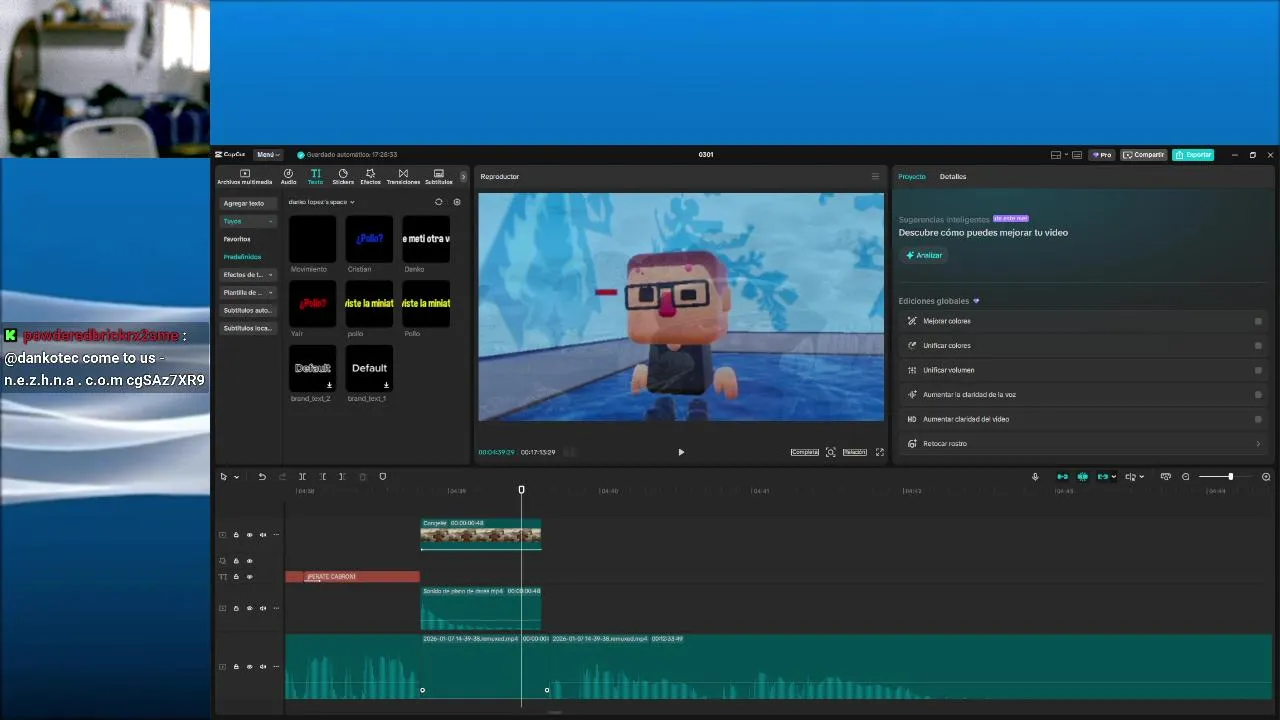
Task: Open more options for Congelar track
Action: pyautogui.click(x=276, y=535)
